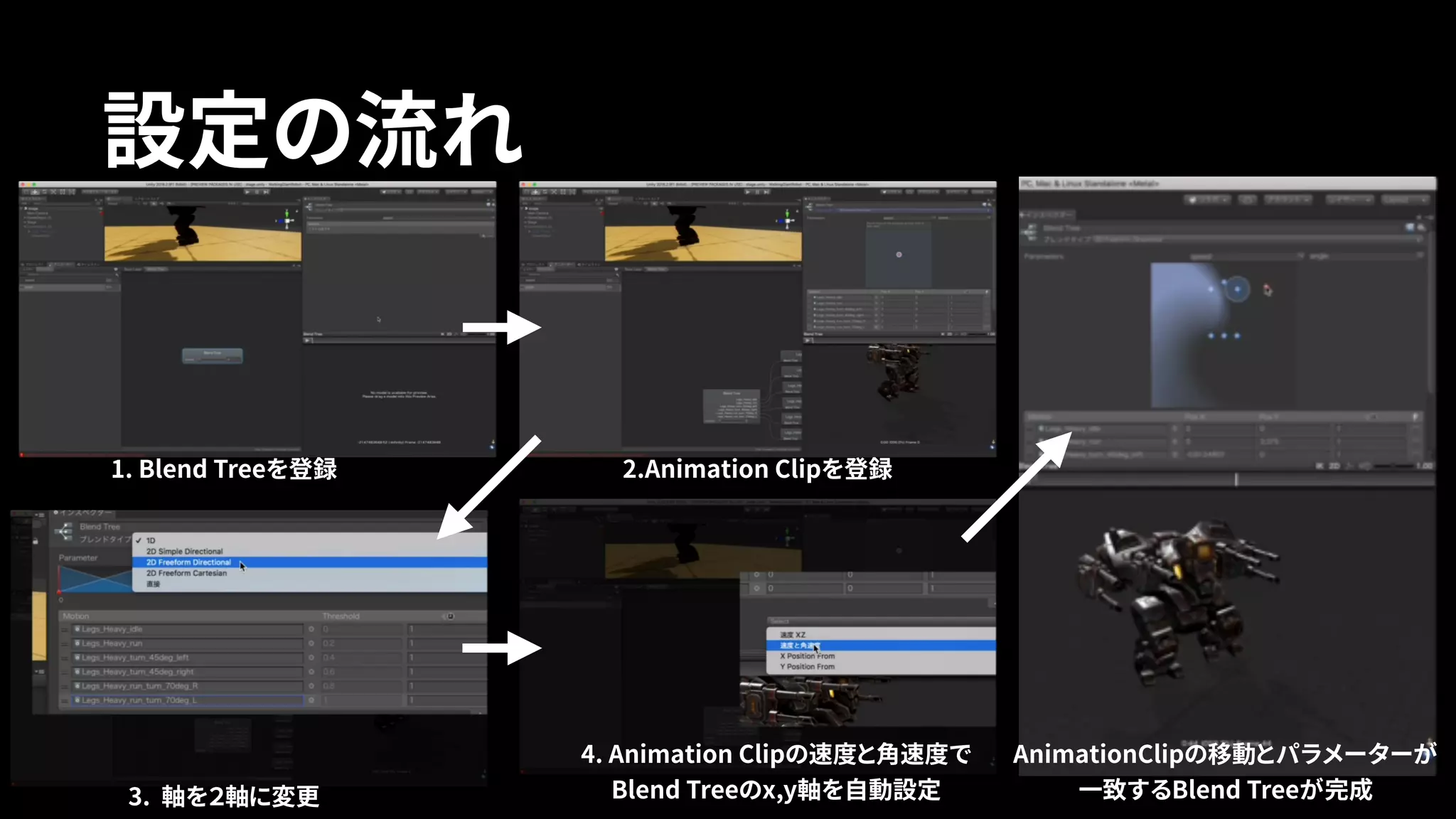Click the Blend Tree icon in final inspector
The image size is (1456, 819).
pos(1030,232)
